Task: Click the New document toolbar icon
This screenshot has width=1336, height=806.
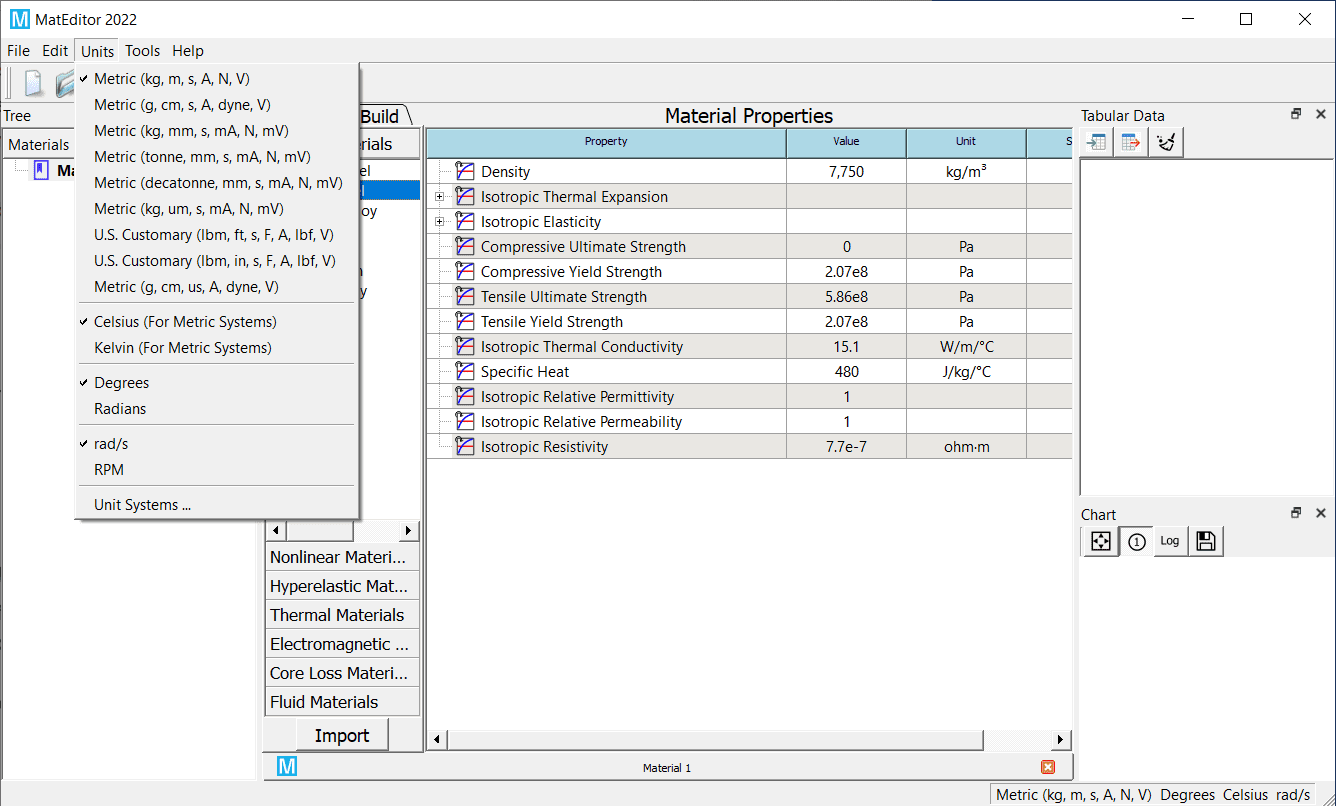Action: 34,82
